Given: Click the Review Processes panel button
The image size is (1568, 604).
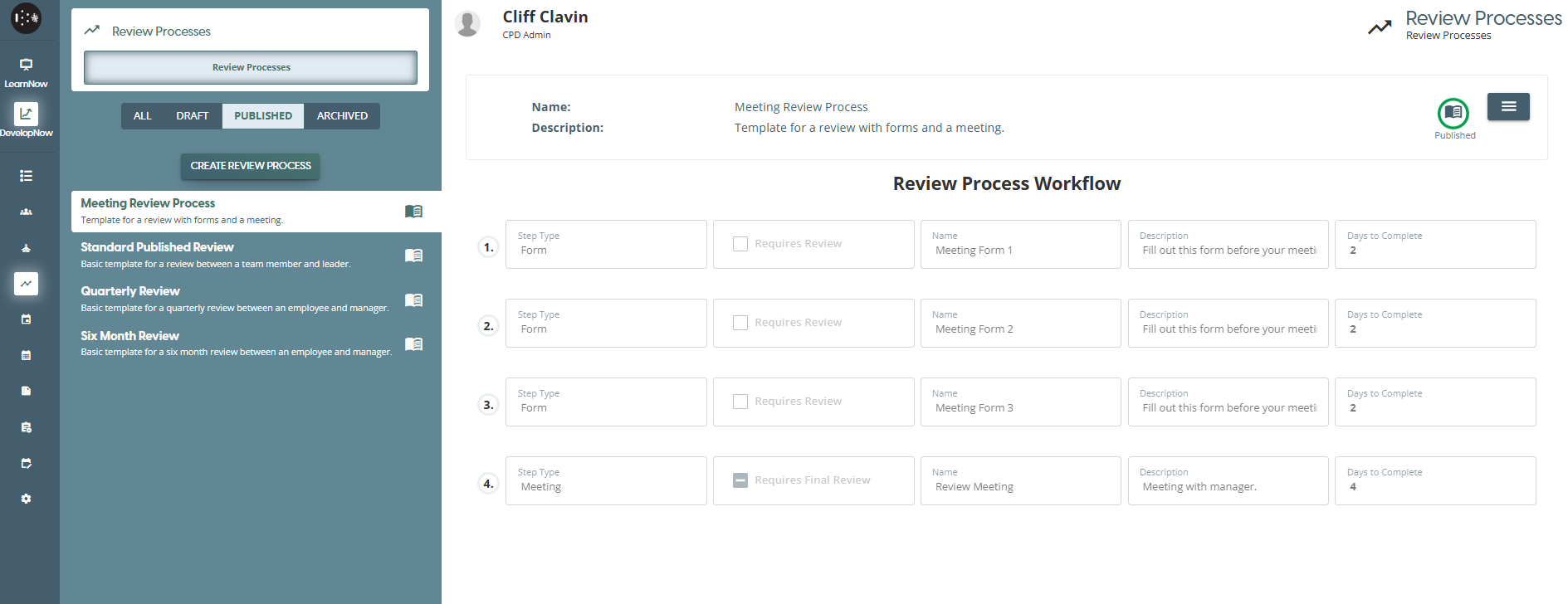Looking at the screenshot, I should [251, 67].
